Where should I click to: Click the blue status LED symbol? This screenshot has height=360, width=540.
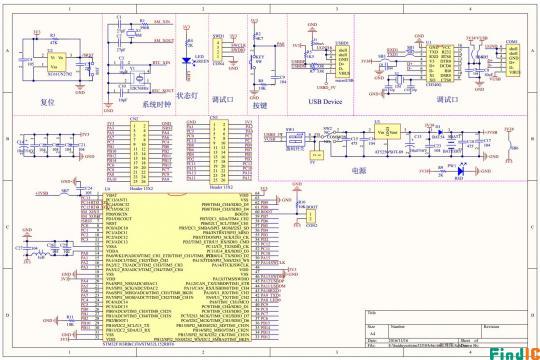[x=186, y=61]
